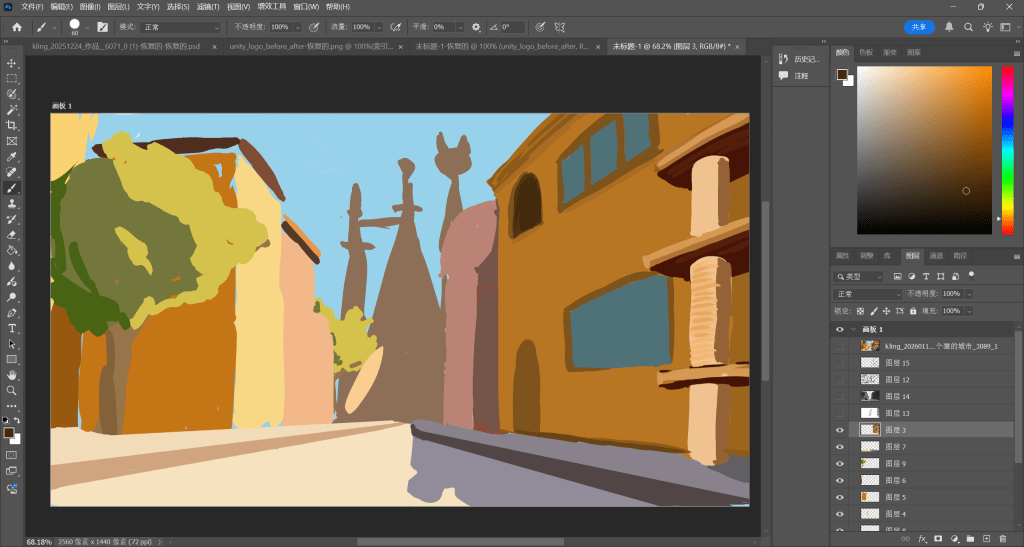Open the 注释 notes panel
This screenshot has width=1024, height=547.
784,75
